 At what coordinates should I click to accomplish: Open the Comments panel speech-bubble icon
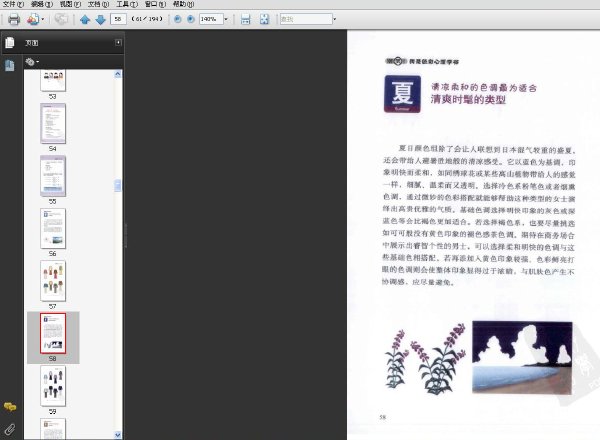click(10, 406)
